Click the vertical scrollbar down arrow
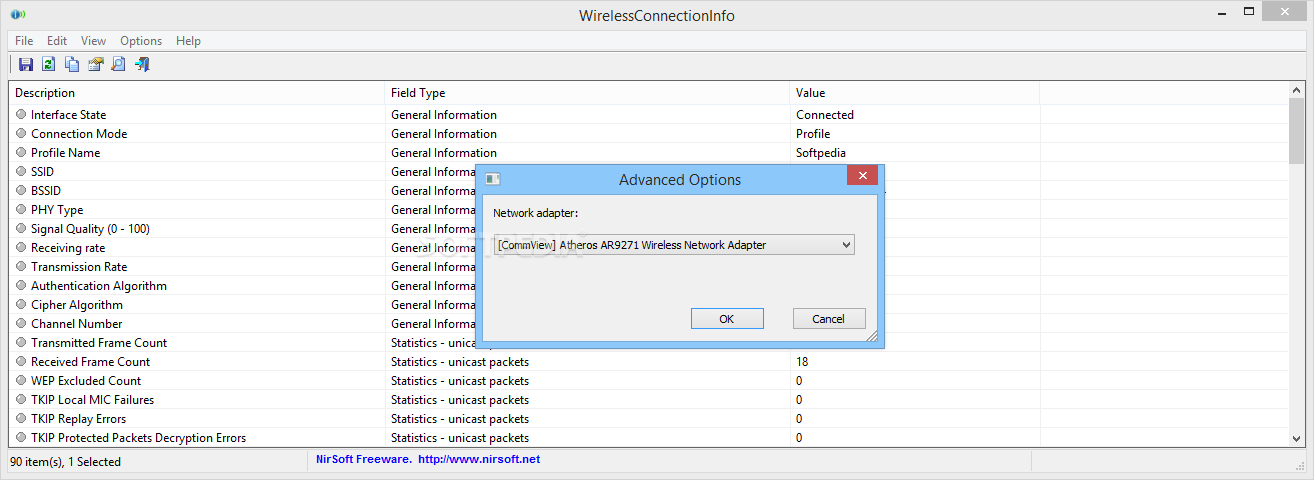Screen dimensions: 1314x480 pos(1296,437)
